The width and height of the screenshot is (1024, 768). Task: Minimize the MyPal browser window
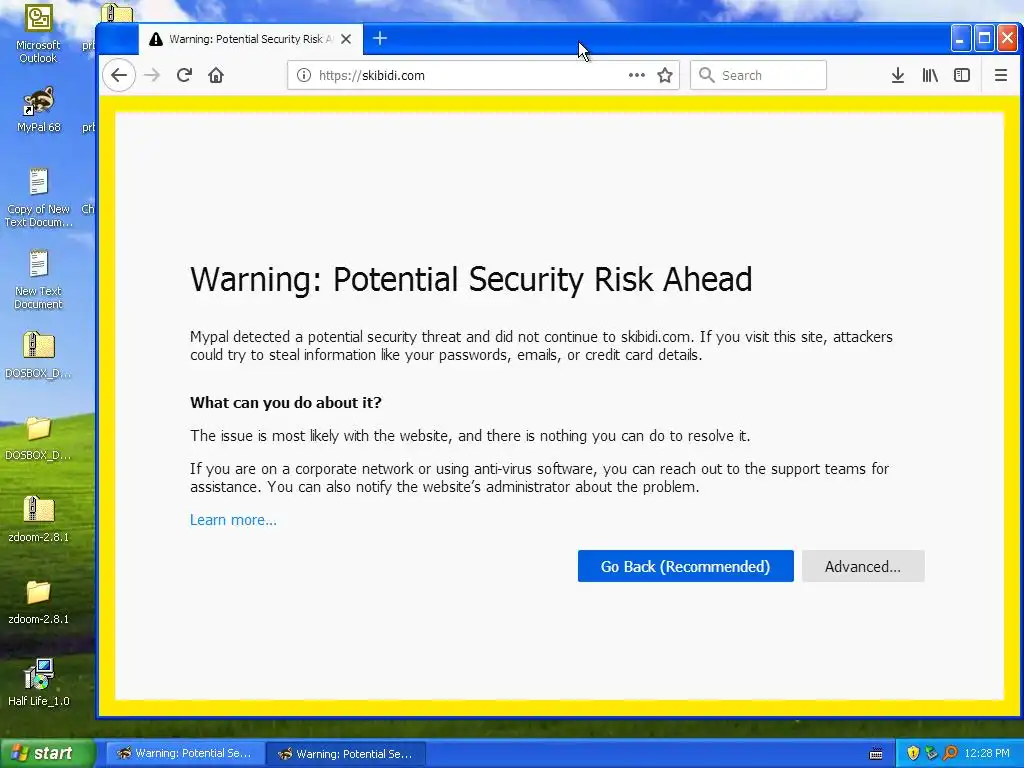coord(960,39)
